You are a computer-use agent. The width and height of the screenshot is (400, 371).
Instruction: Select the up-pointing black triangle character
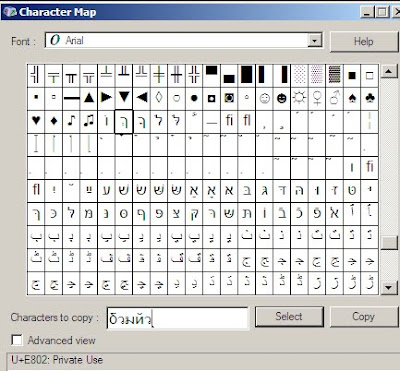pos(89,98)
